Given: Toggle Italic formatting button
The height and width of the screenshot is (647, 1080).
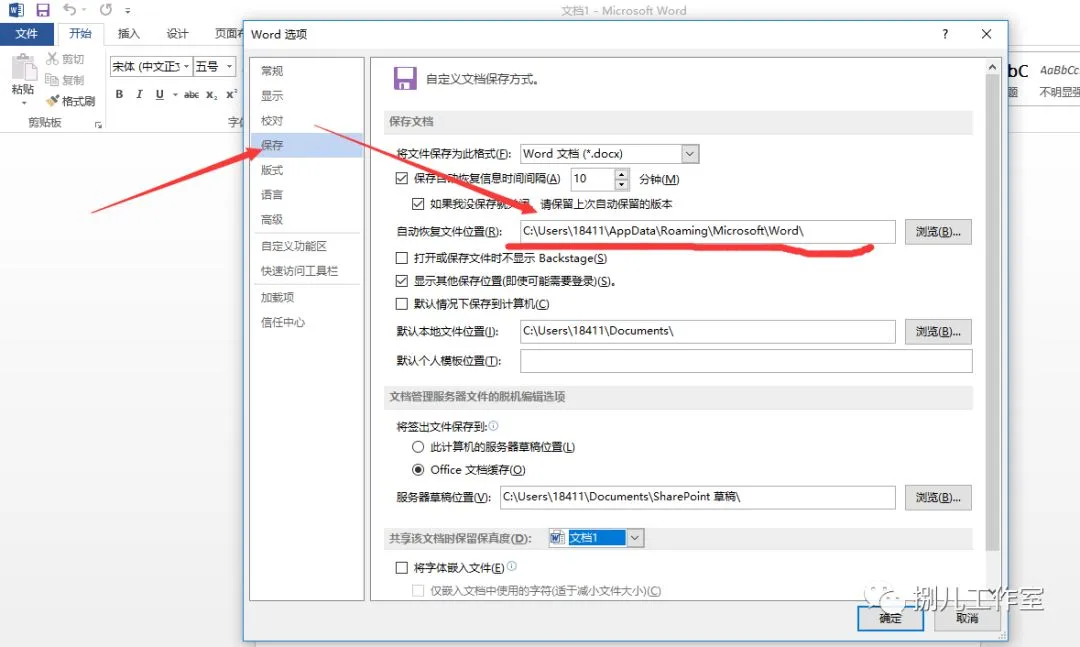Looking at the screenshot, I should 139,94.
